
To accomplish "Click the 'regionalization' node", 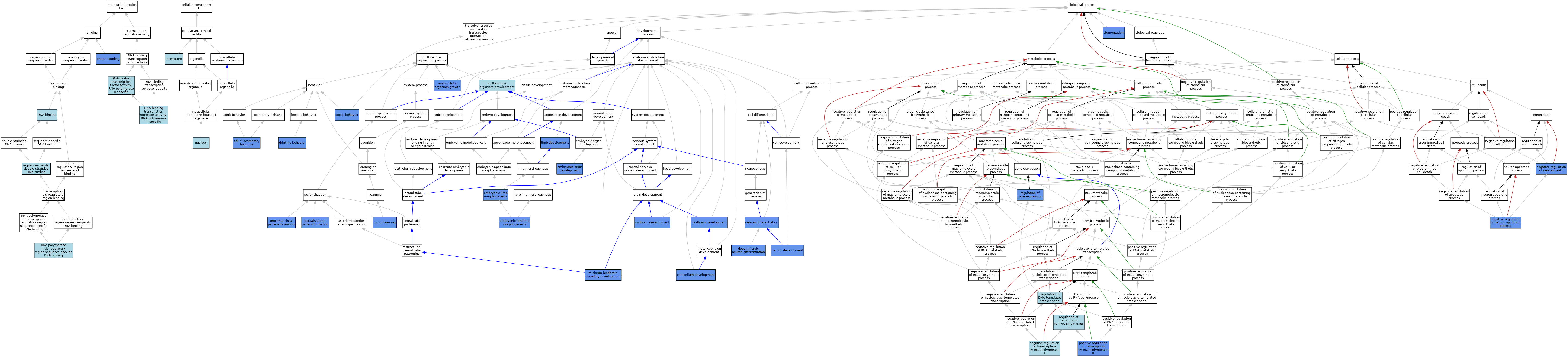I will [x=315, y=195].
